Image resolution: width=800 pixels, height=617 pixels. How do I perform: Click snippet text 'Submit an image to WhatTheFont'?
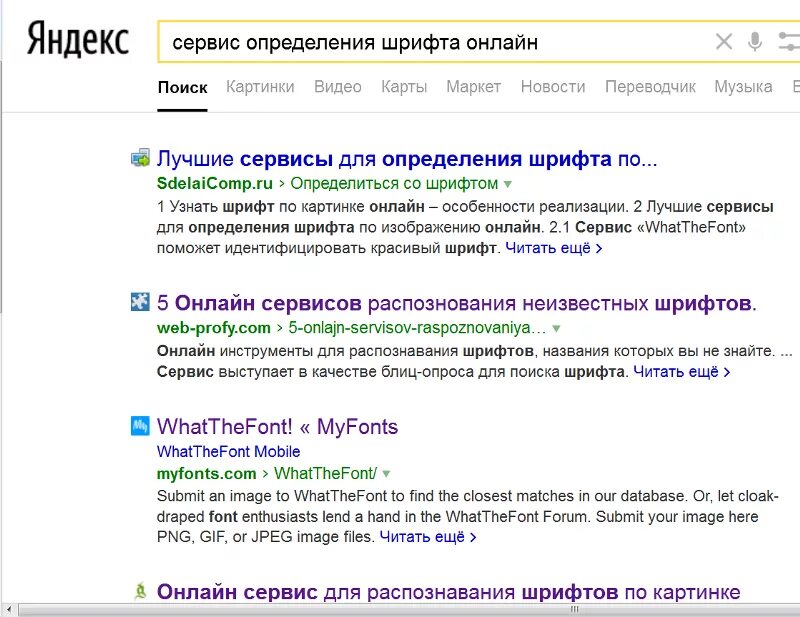[x=274, y=496]
